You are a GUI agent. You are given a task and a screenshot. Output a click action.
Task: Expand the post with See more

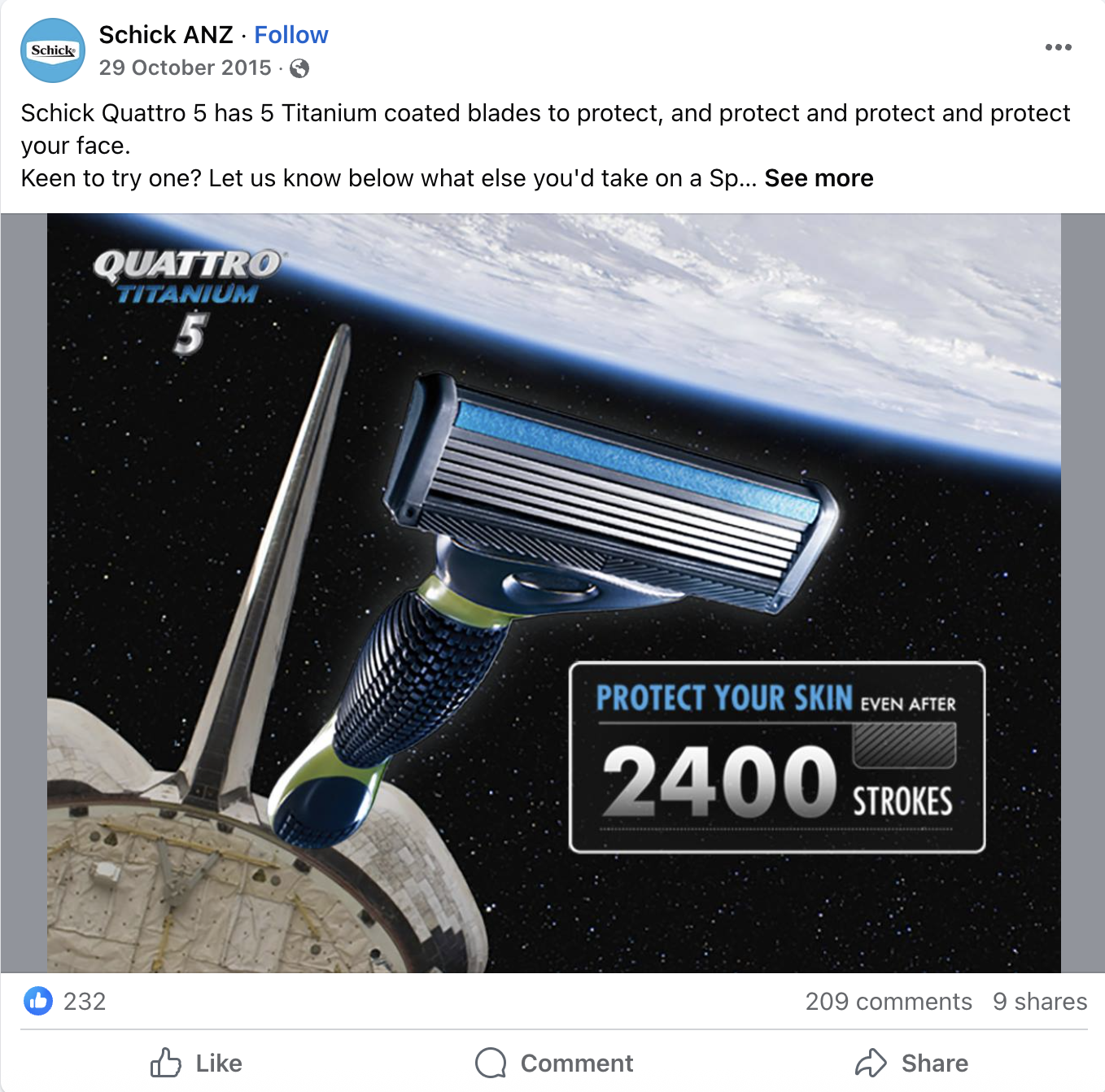point(819,178)
